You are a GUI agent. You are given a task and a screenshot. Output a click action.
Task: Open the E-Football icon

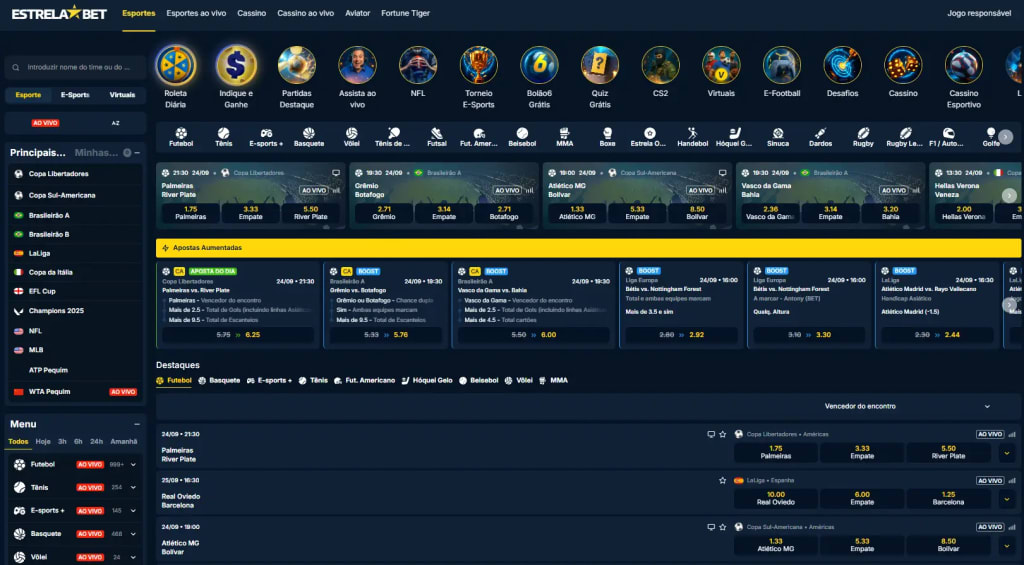click(x=782, y=65)
